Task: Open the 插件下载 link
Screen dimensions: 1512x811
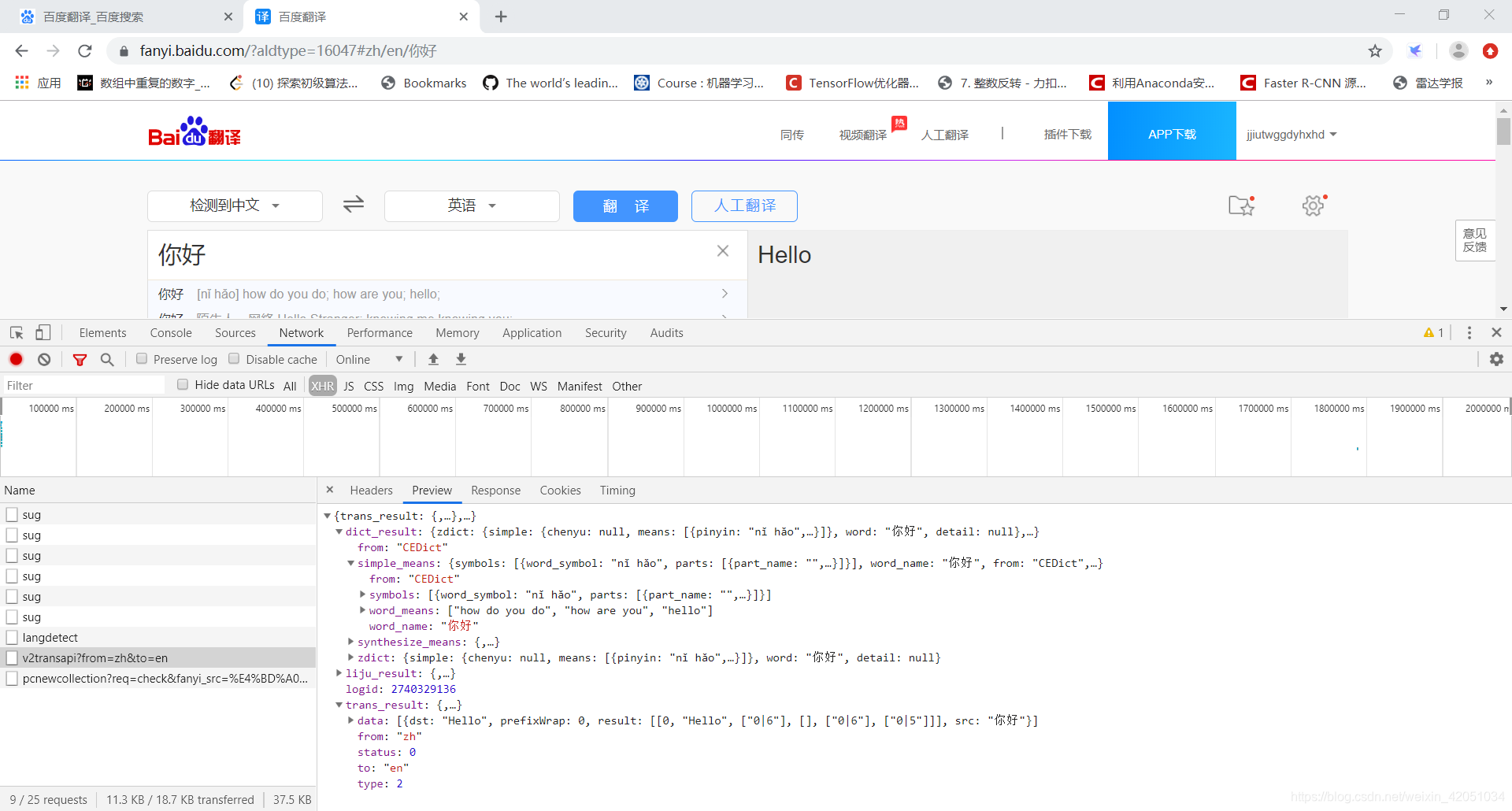Action: coord(1067,135)
